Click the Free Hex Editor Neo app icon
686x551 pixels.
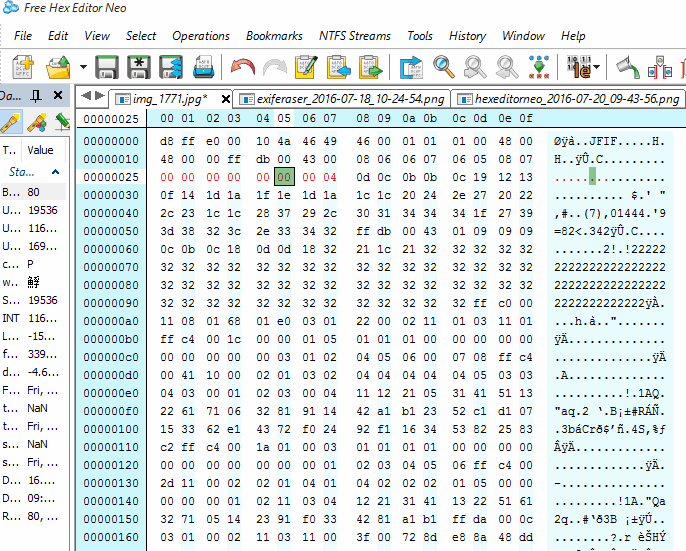10,7
